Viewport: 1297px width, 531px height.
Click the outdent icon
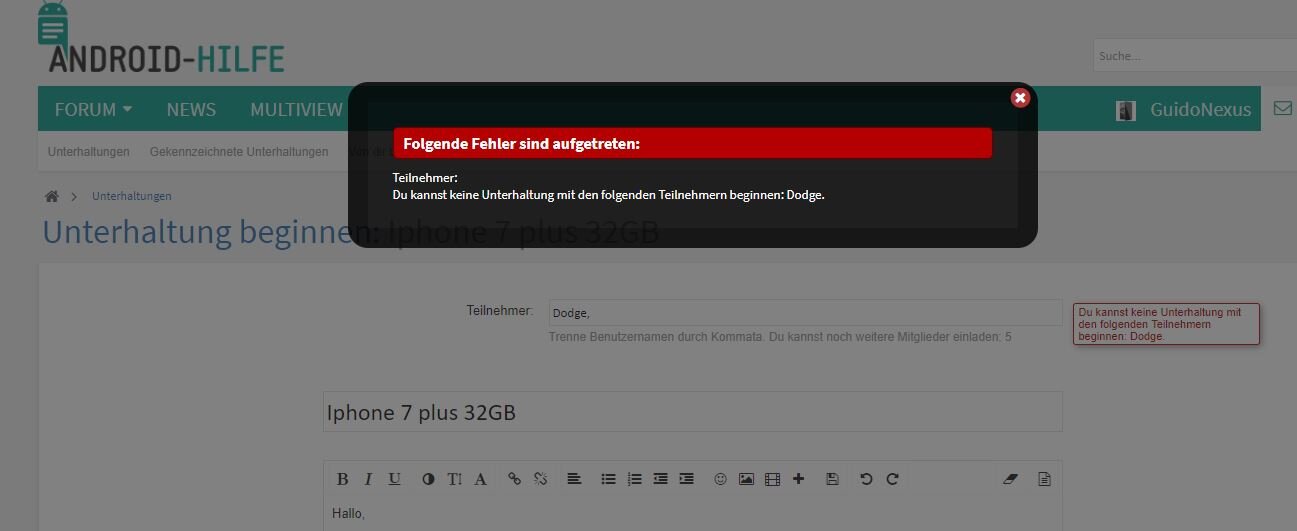[x=660, y=479]
